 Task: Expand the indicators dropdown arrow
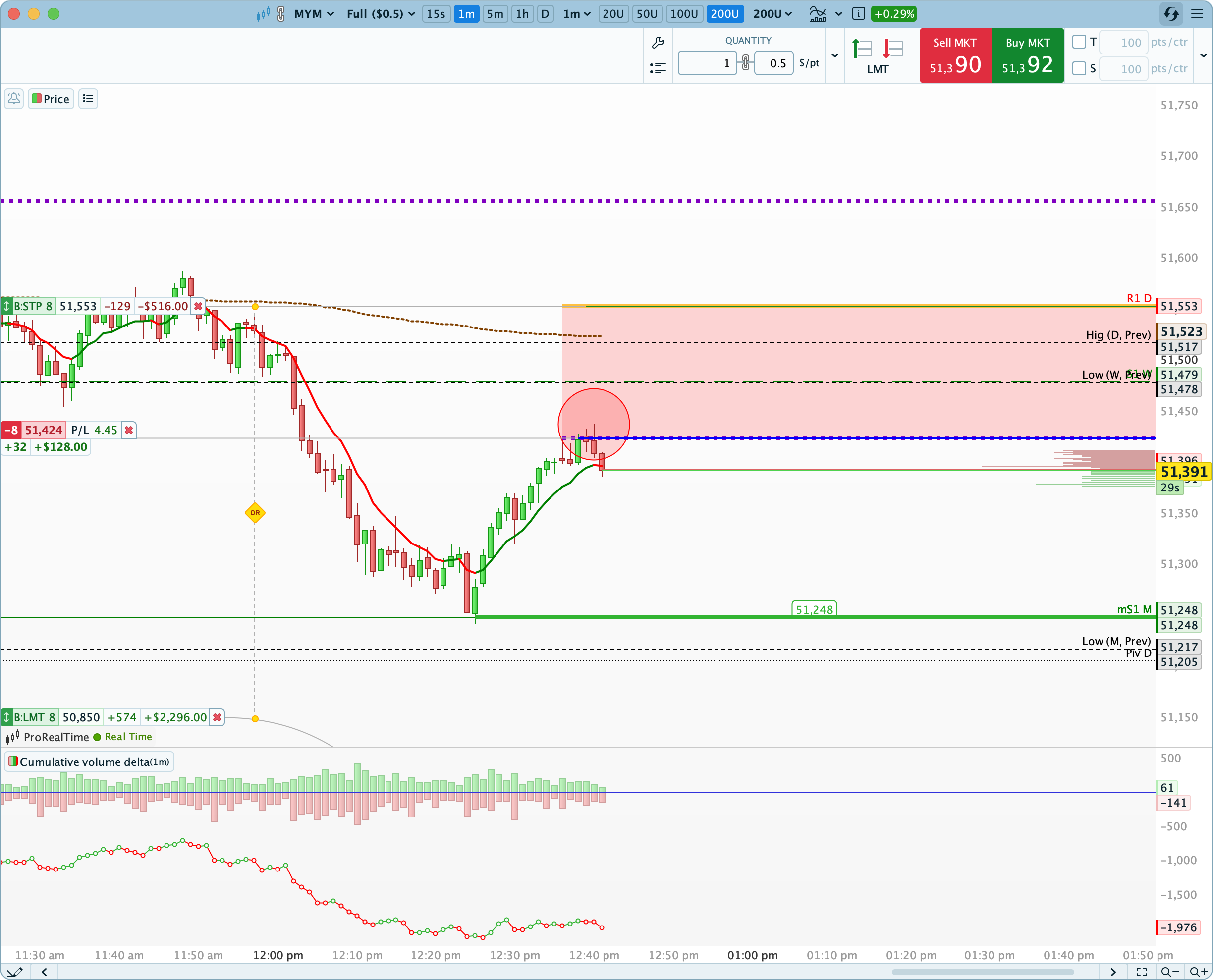point(839,14)
